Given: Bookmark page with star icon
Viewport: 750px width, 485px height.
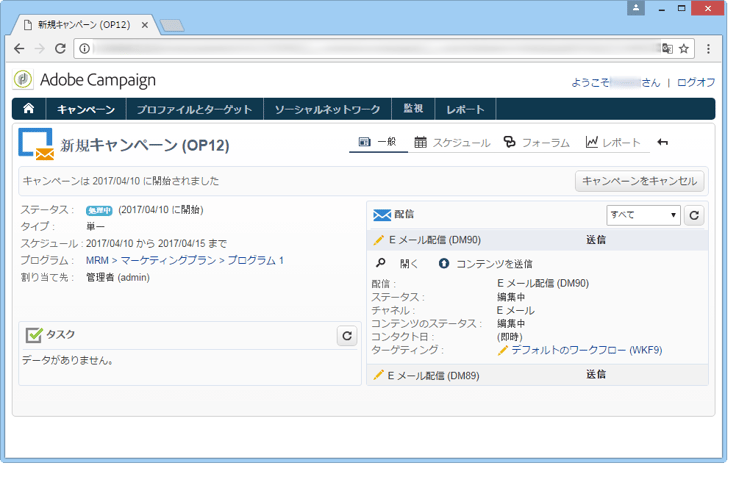Looking at the screenshot, I should 684,48.
